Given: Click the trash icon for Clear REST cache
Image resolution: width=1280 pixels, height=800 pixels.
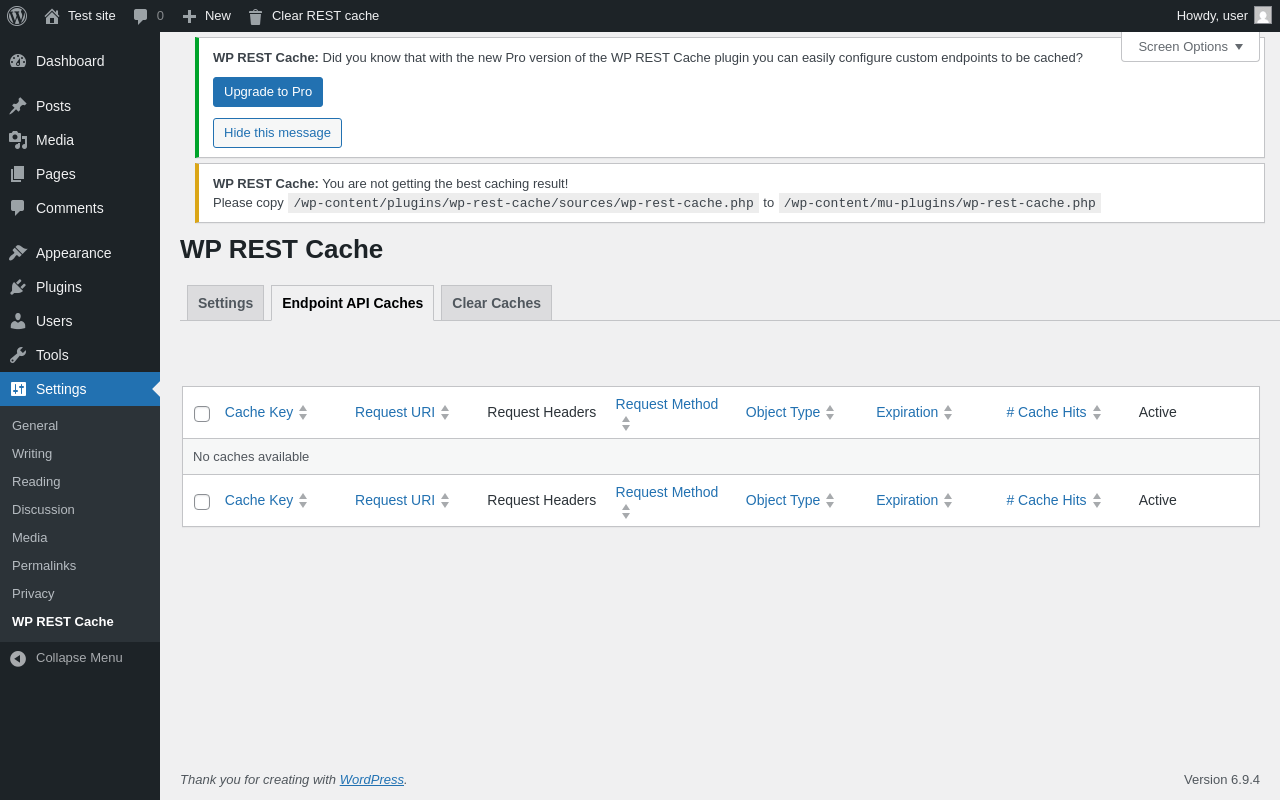Looking at the screenshot, I should 255,16.
